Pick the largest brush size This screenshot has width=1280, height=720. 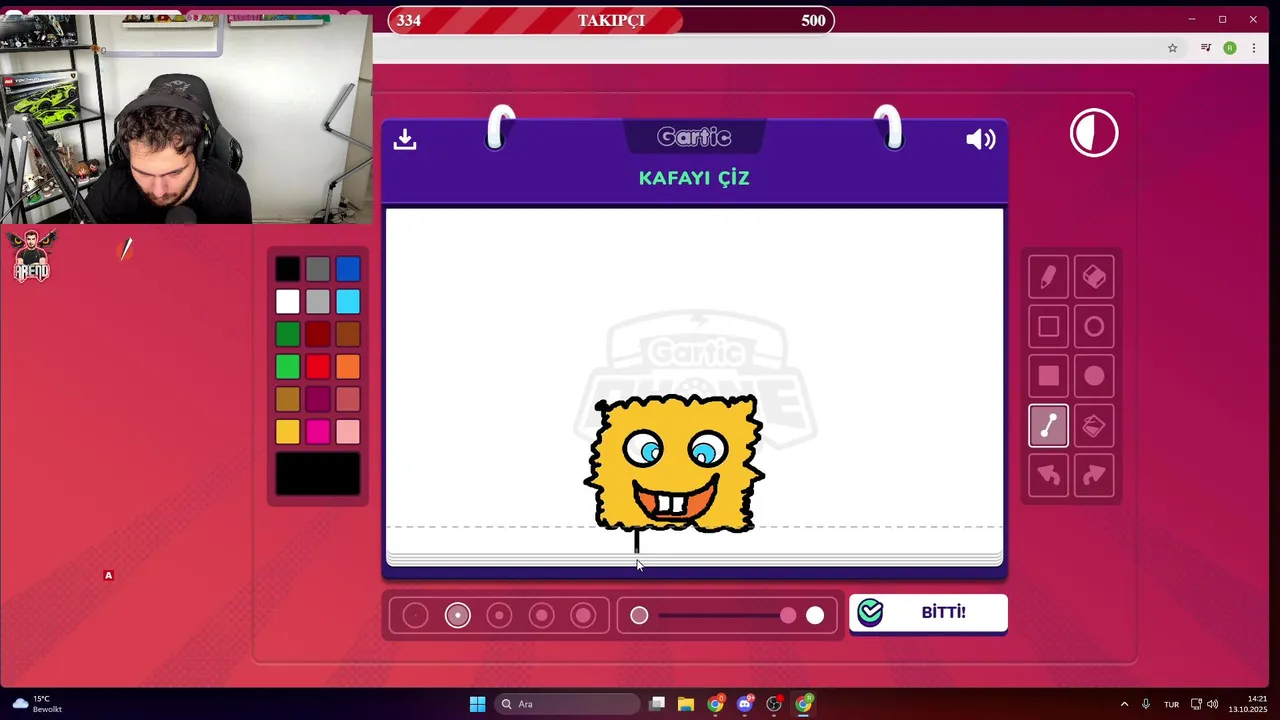(583, 616)
